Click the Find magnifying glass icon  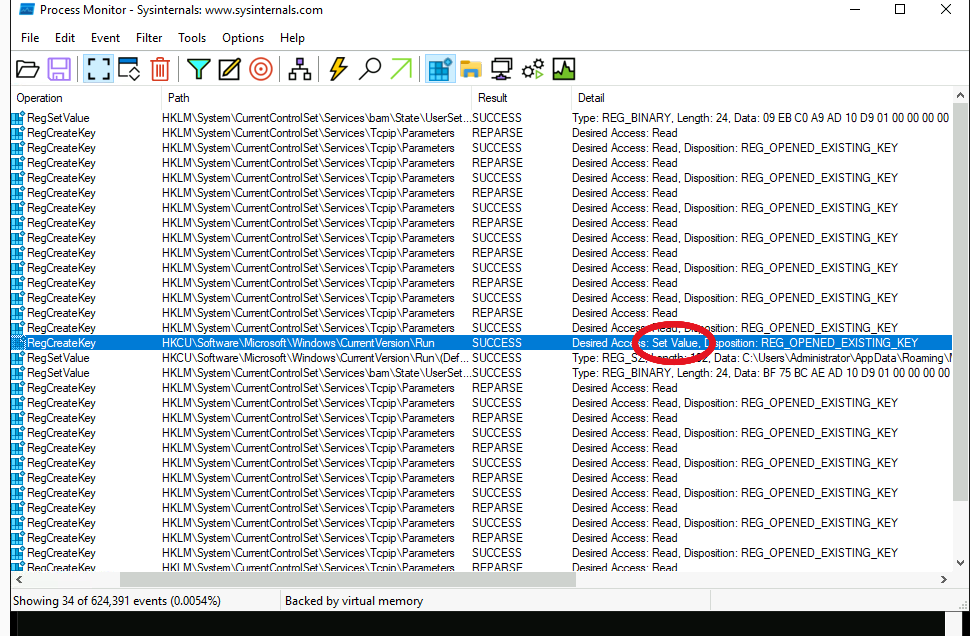click(370, 69)
